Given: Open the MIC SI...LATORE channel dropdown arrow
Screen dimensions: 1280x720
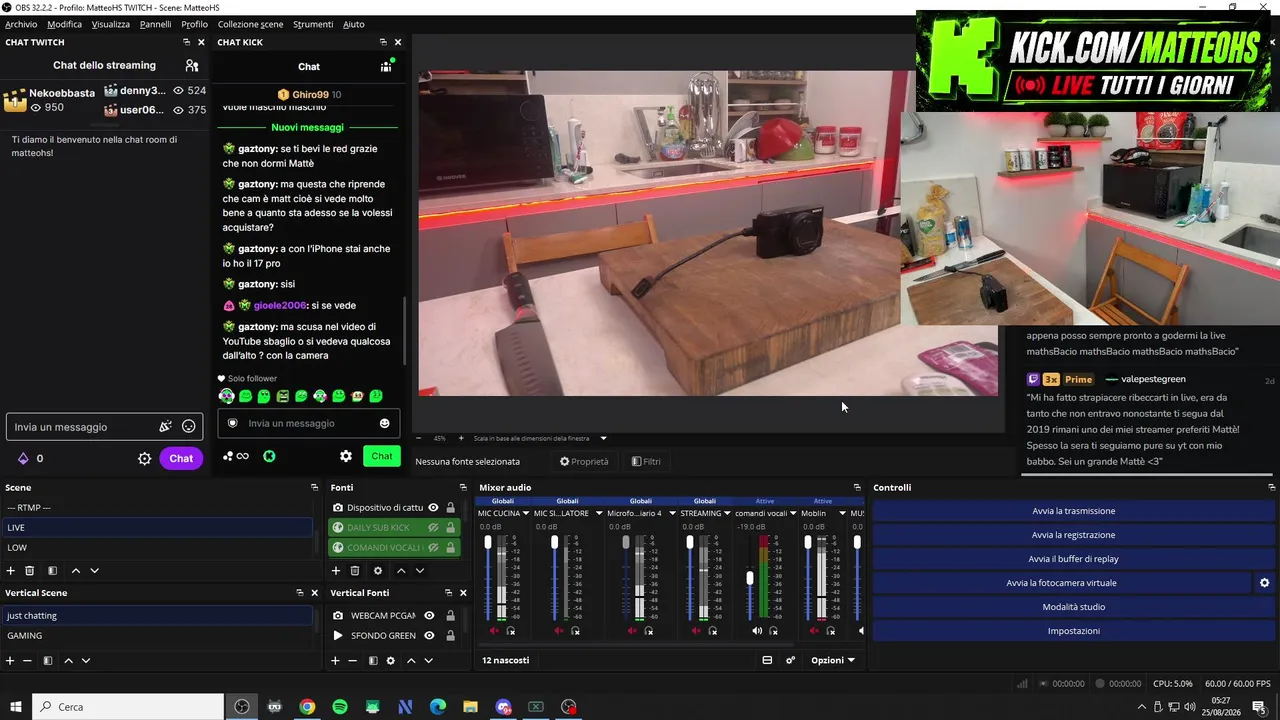Looking at the screenshot, I should 598,513.
